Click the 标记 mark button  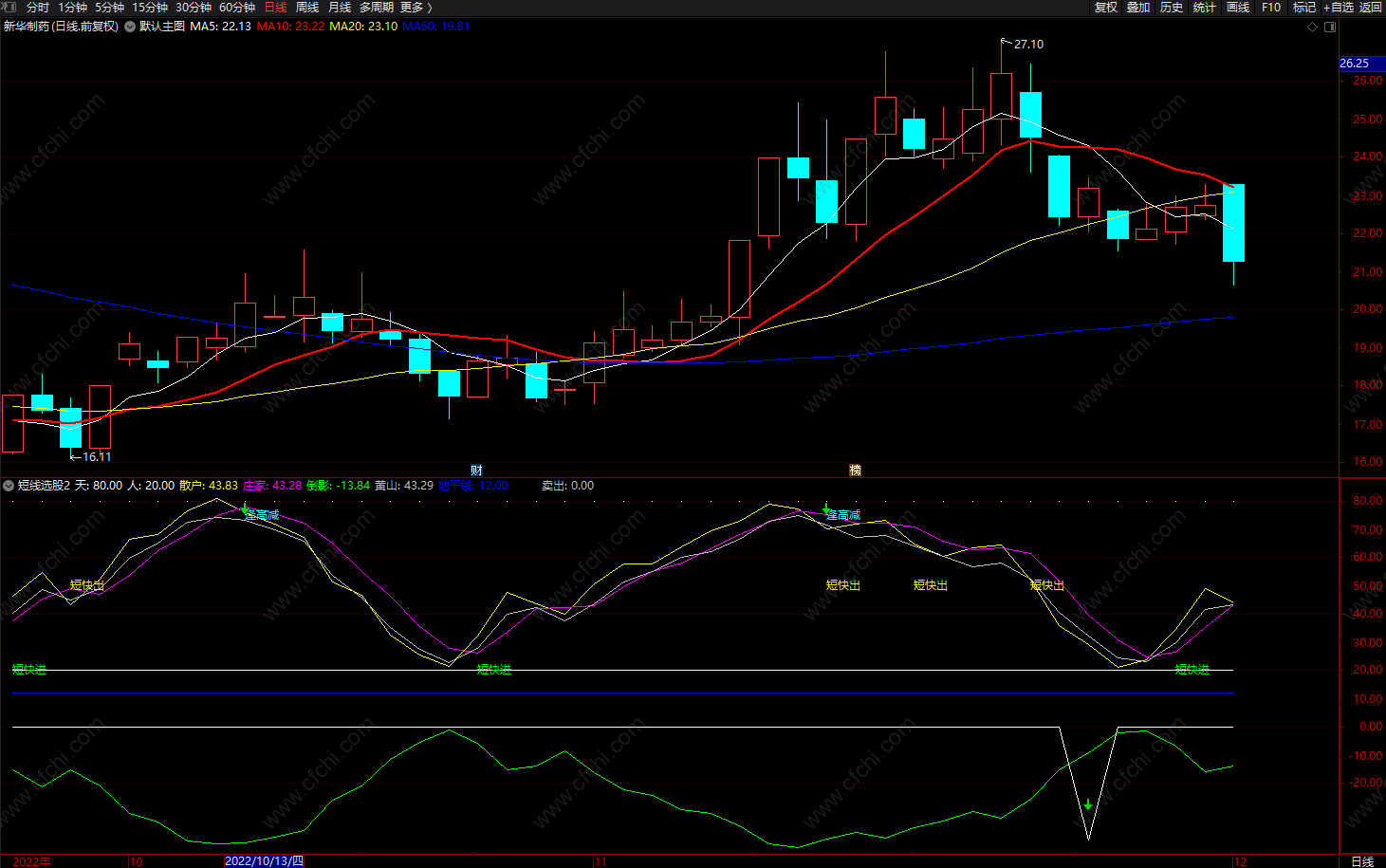pyautogui.click(x=1304, y=7)
